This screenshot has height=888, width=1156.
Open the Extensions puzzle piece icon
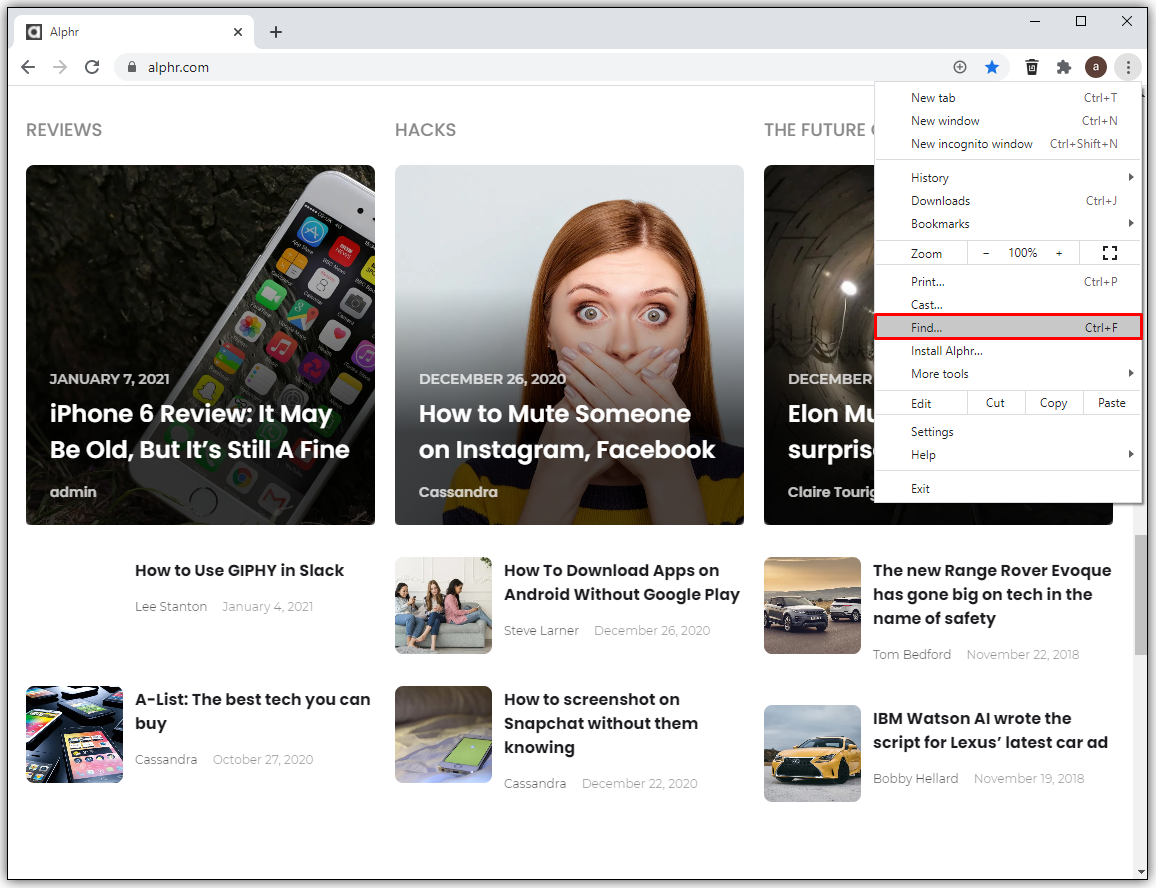(1064, 67)
